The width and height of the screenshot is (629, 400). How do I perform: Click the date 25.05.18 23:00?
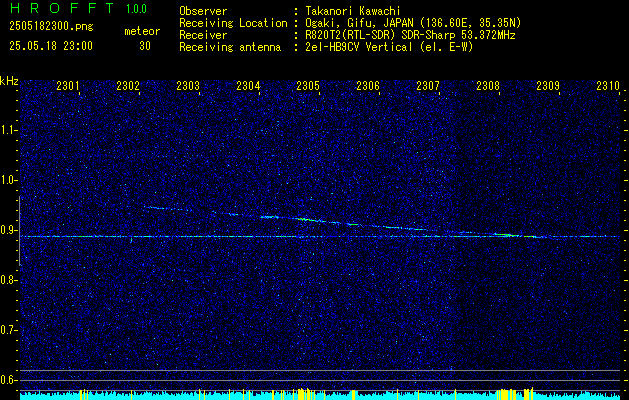pos(51,45)
